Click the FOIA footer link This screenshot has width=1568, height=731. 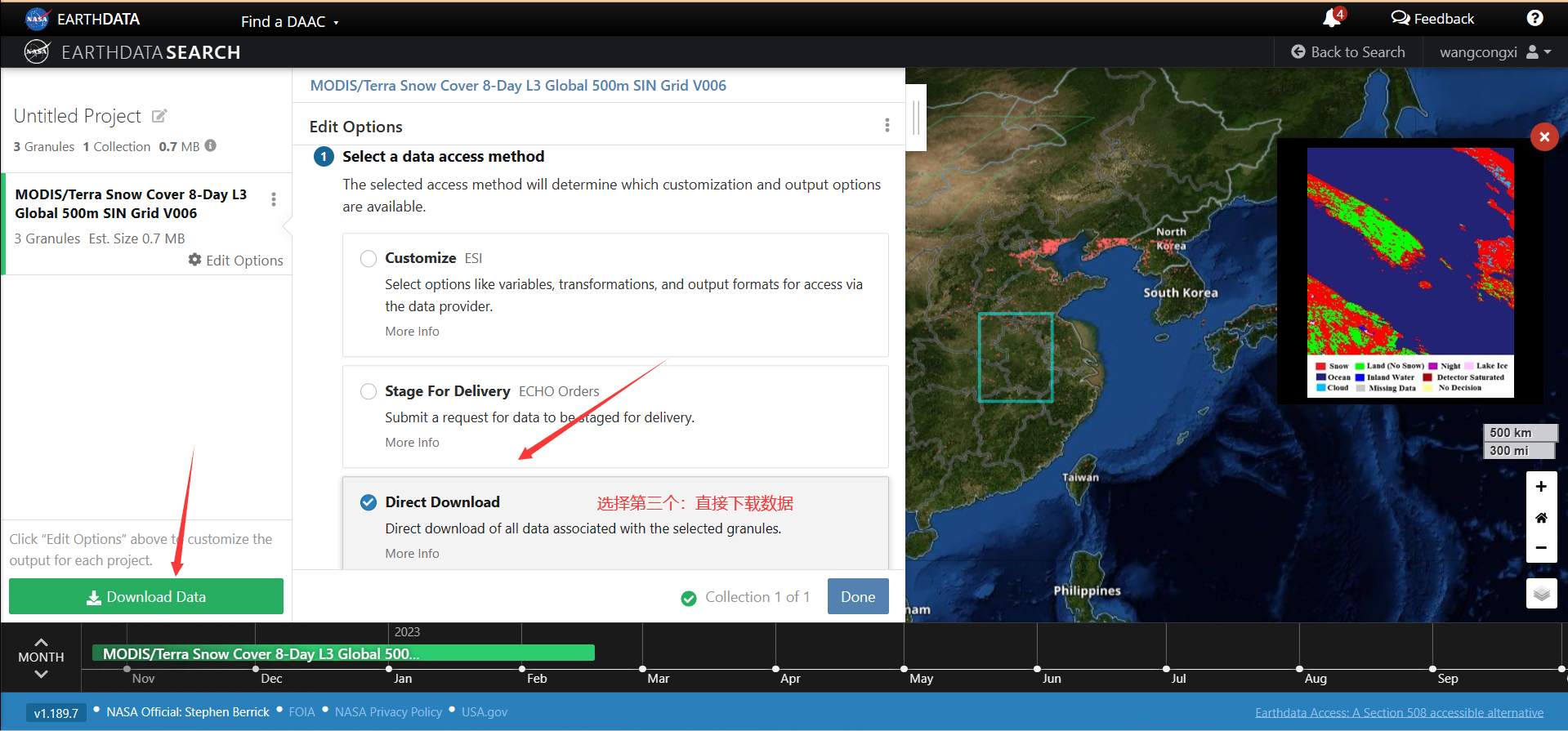[302, 711]
